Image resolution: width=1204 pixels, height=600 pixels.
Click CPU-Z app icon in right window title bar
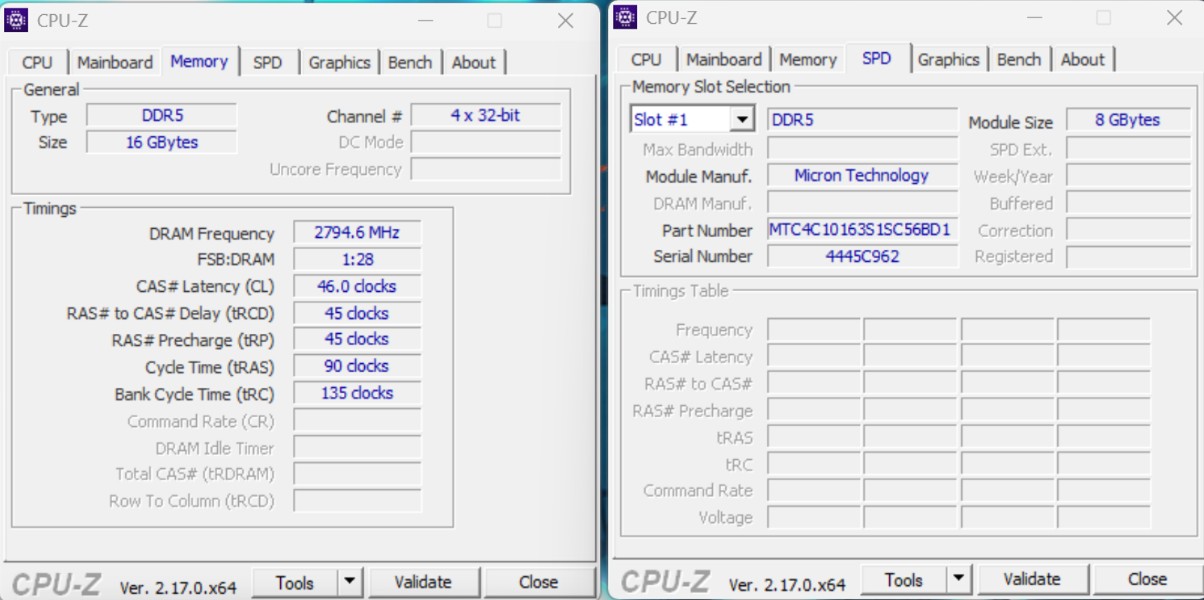[x=626, y=17]
